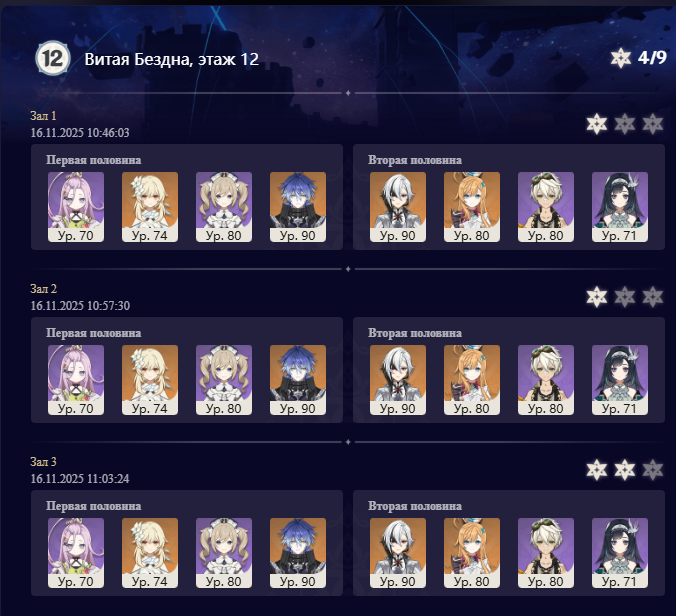This screenshot has width=676, height=616.
Task: Select first earned star of Hall 1
Action: (x=597, y=124)
